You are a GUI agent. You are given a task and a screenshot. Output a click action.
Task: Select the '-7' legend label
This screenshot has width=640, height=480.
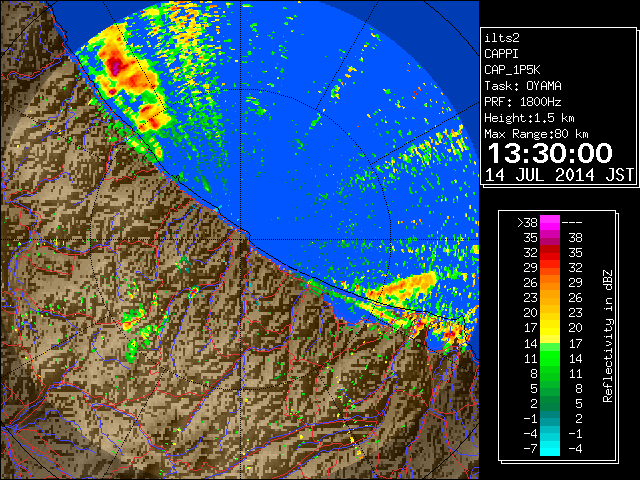click(x=530, y=448)
